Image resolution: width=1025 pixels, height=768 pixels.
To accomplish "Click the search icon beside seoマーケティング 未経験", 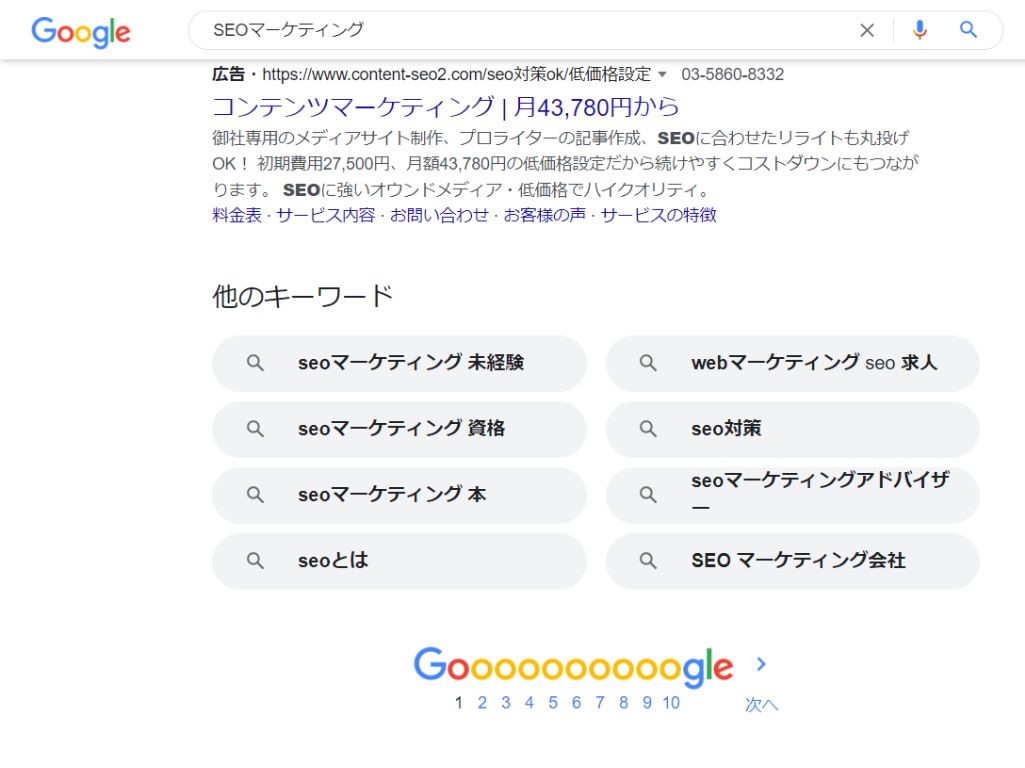I will pyautogui.click(x=254, y=363).
